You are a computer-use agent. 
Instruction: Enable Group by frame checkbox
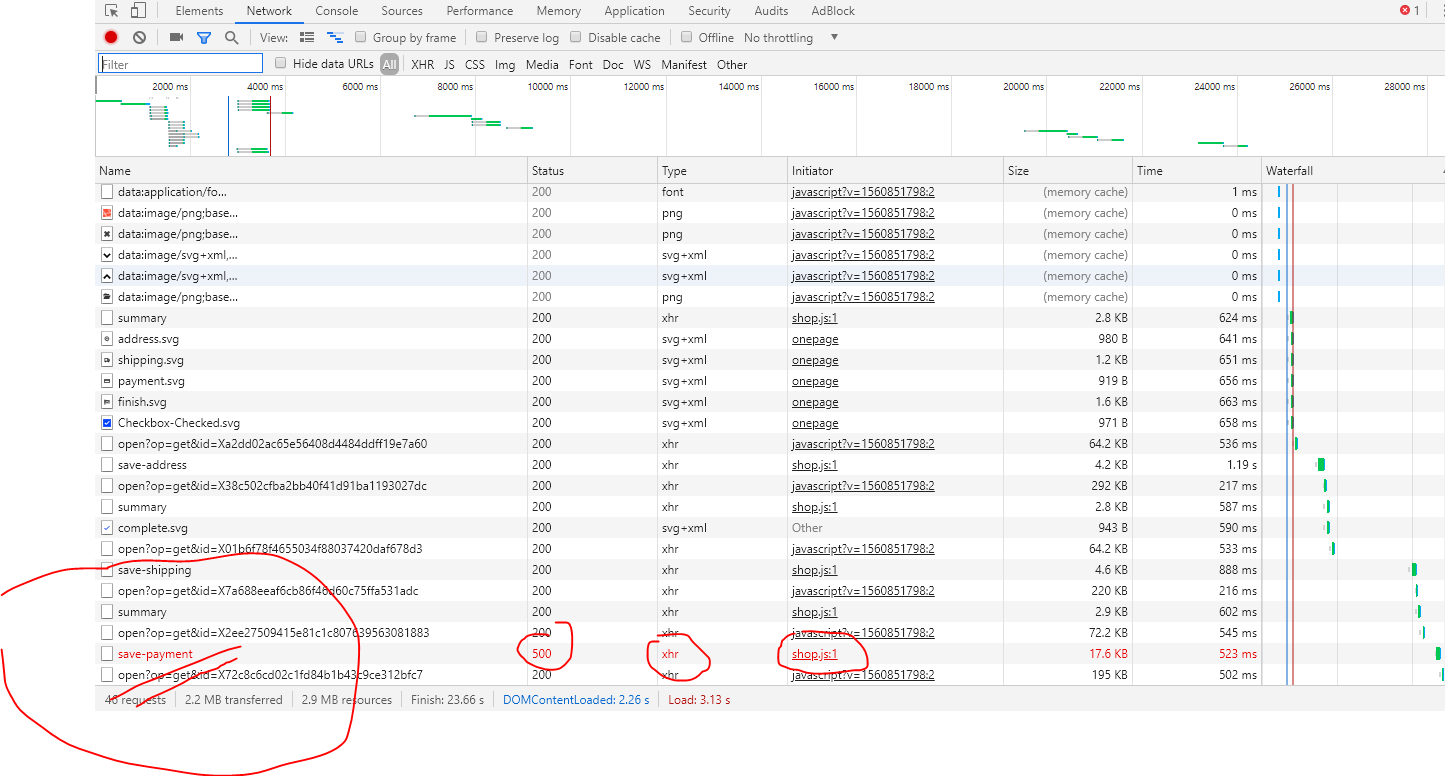pos(360,37)
